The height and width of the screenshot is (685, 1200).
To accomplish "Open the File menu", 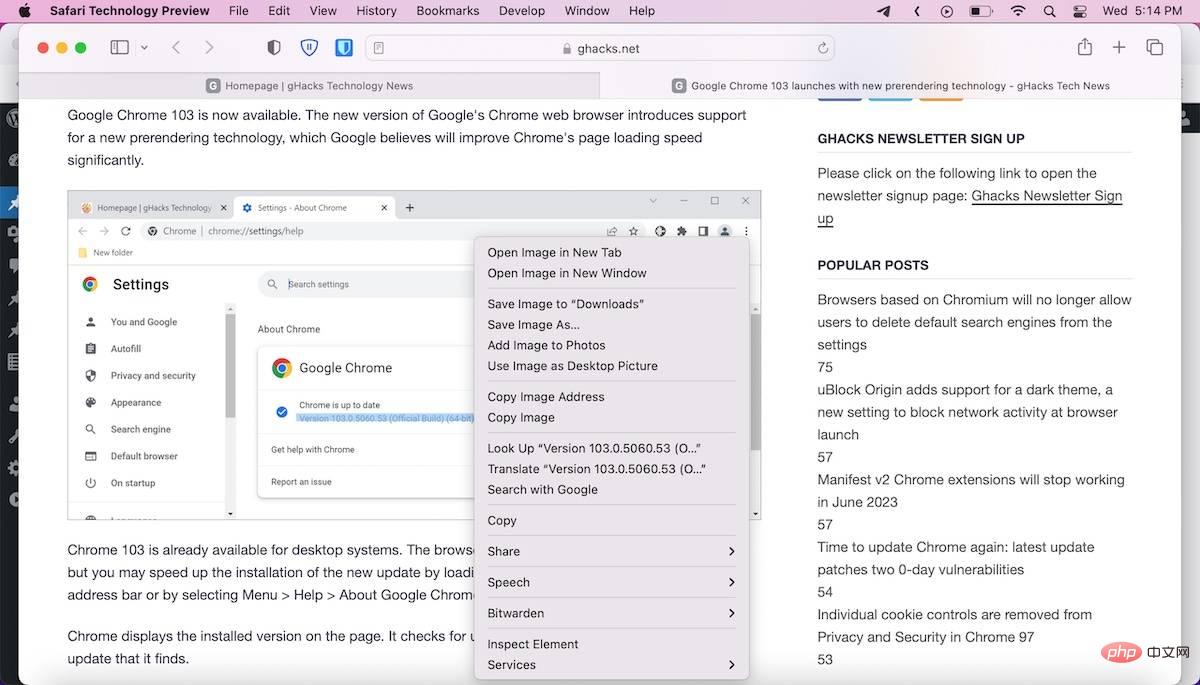I will point(239,11).
